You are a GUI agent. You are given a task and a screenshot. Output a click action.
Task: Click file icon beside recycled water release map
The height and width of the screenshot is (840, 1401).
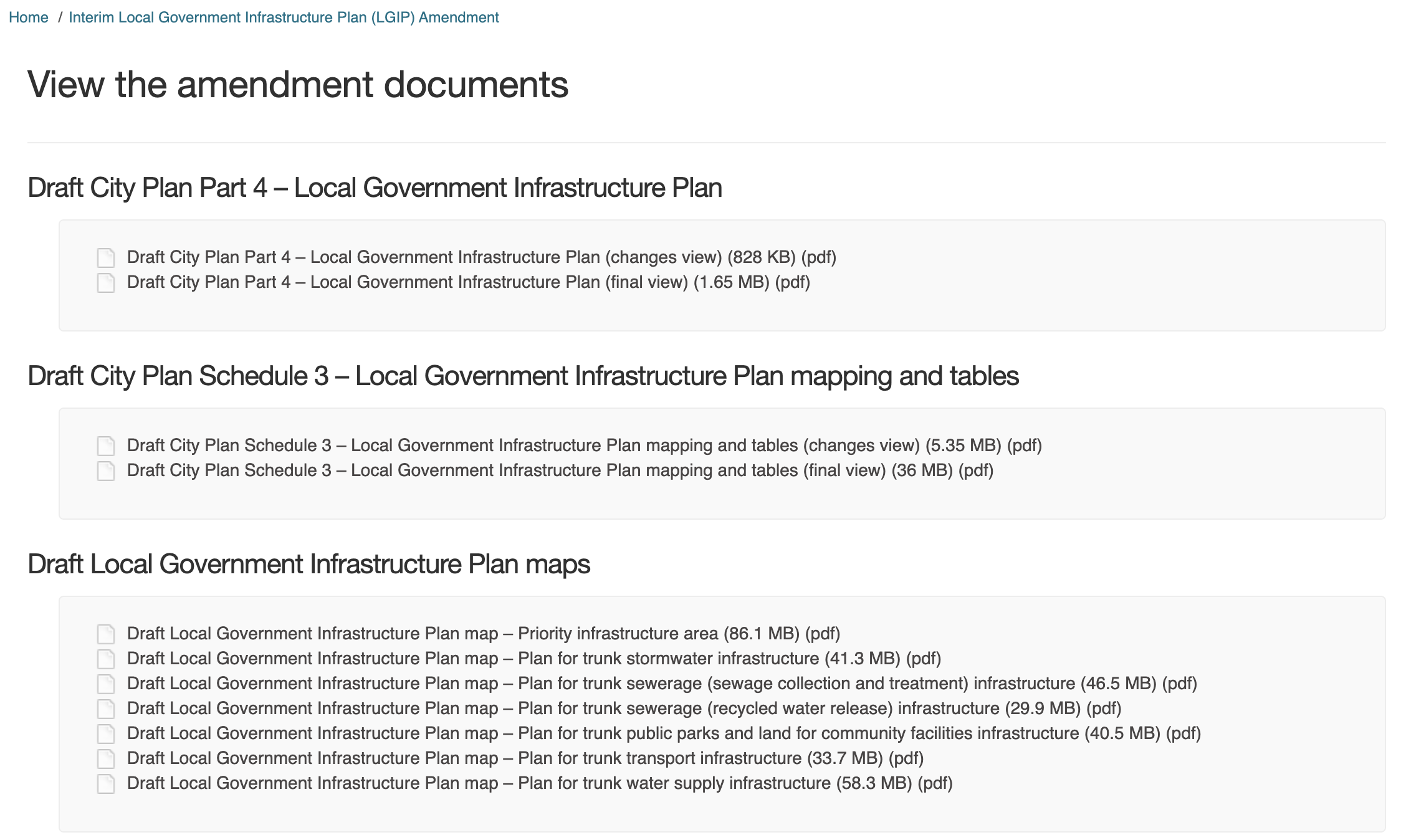(x=106, y=709)
